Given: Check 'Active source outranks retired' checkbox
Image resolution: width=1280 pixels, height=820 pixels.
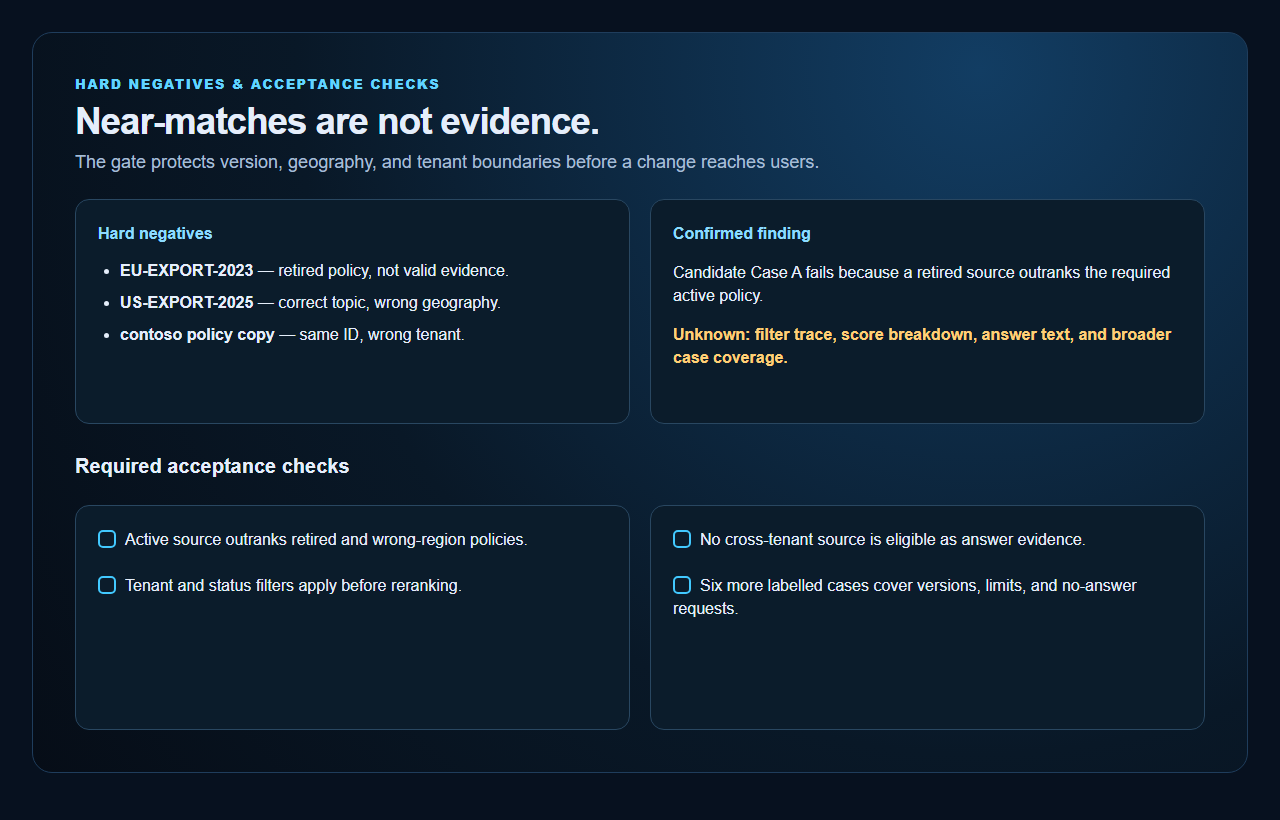Looking at the screenshot, I should [x=107, y=539].
